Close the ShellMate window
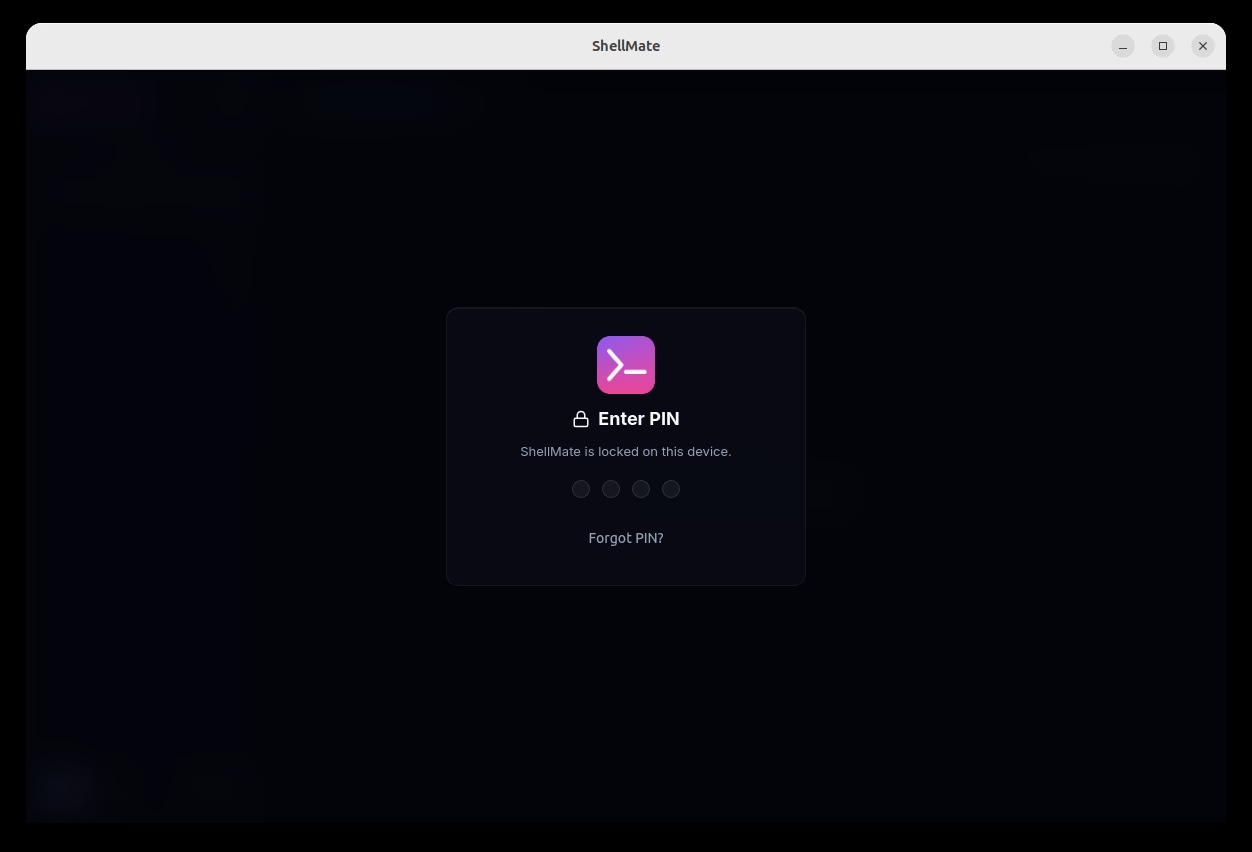Screen dimensions: 1252x852 [1203, 46]
